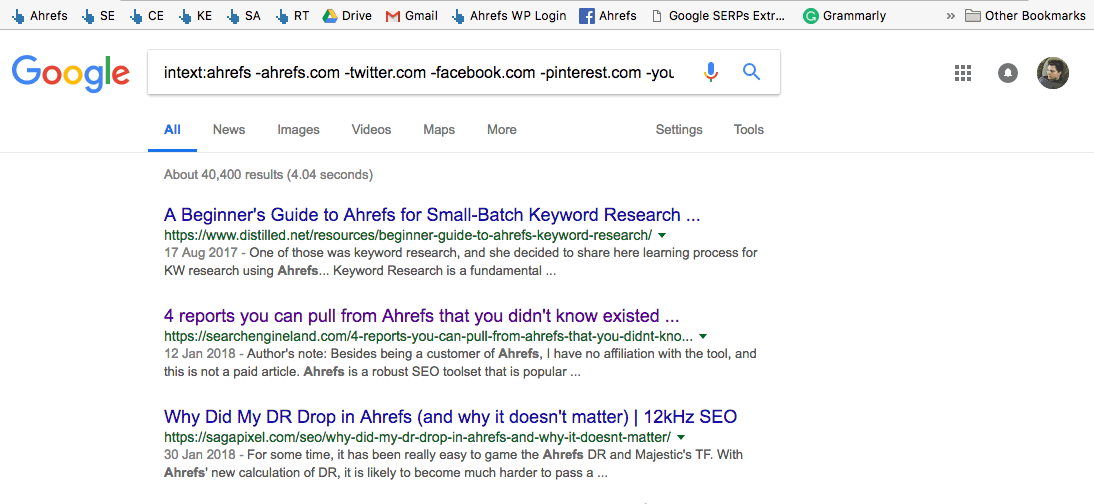The height and width of the screenshot is (504, 1094).
Task: Click the Google logo
Action: click(70, 72)
